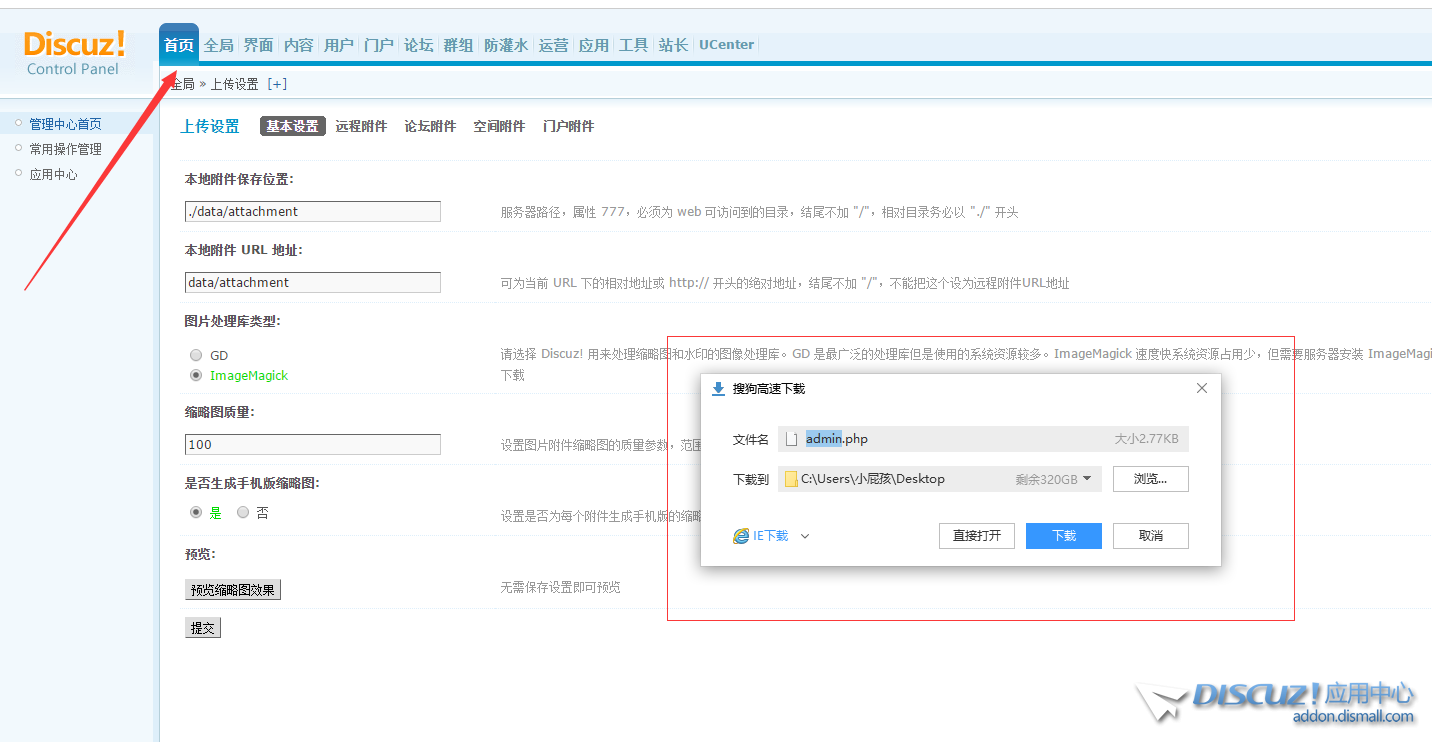
Task: Click the IE下载 browser icon
Action: (x=741, y=536)
